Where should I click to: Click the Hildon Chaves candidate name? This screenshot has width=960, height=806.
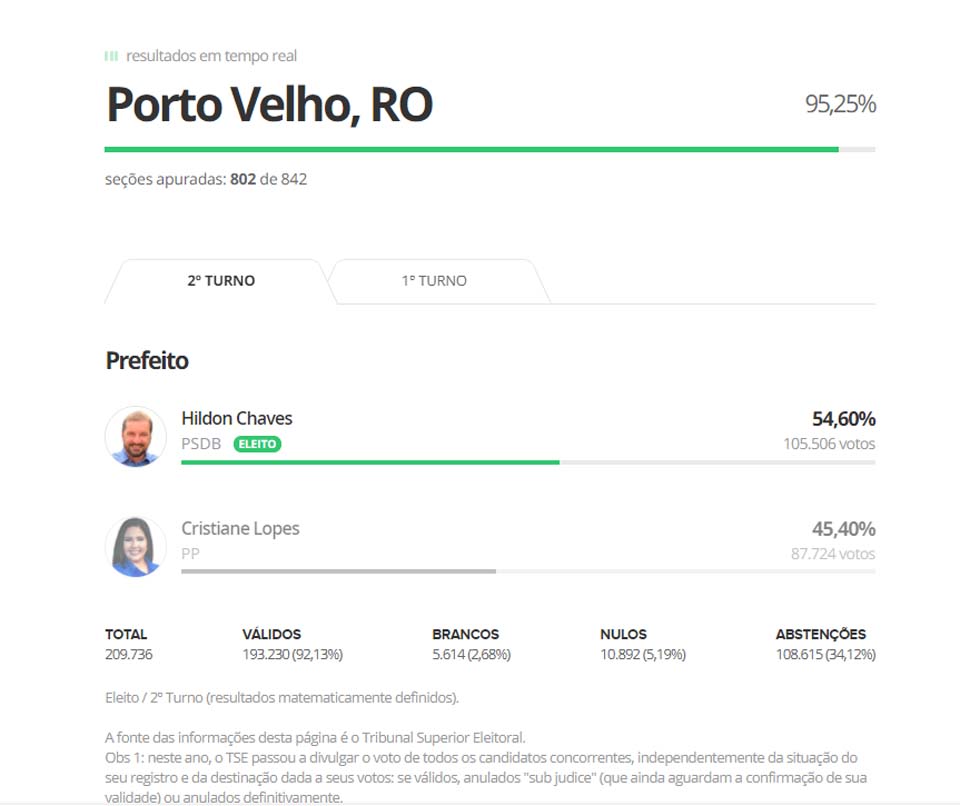point(237,418)
